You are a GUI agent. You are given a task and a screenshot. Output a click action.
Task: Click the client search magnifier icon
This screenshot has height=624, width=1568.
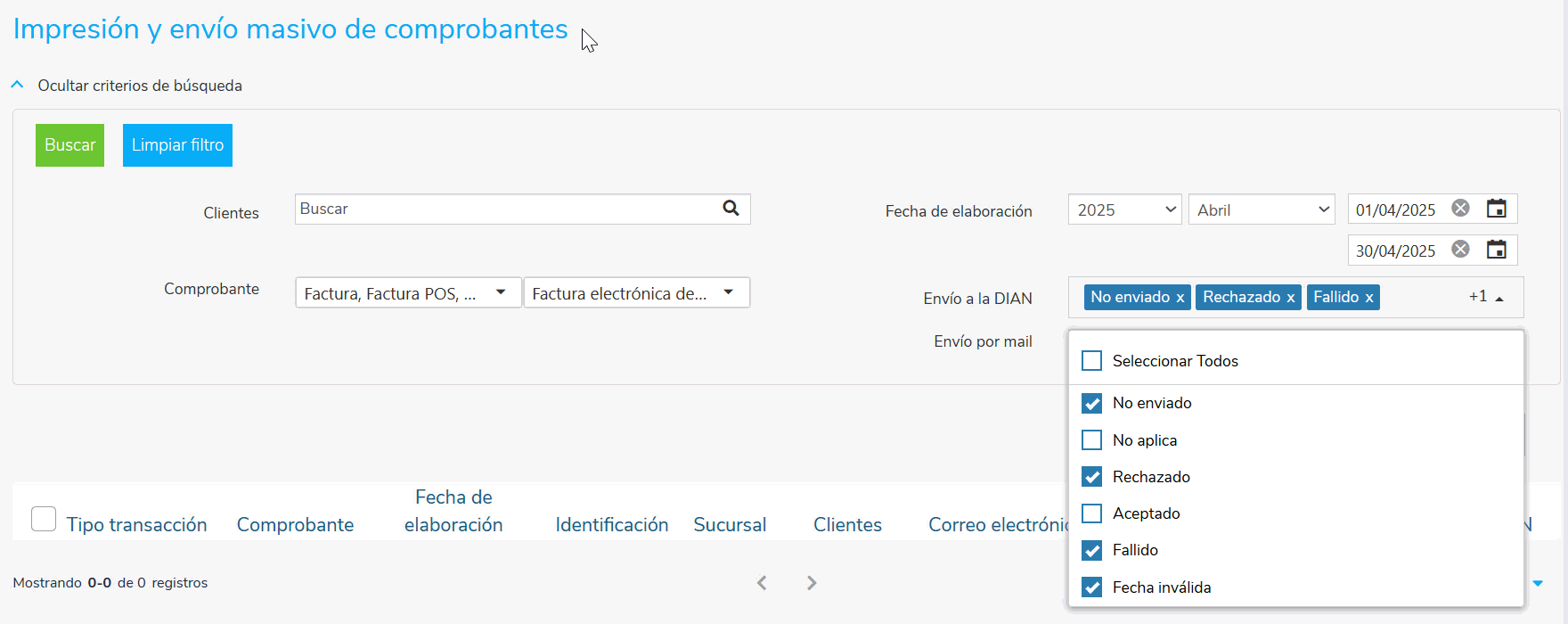(x=731, y=209)
